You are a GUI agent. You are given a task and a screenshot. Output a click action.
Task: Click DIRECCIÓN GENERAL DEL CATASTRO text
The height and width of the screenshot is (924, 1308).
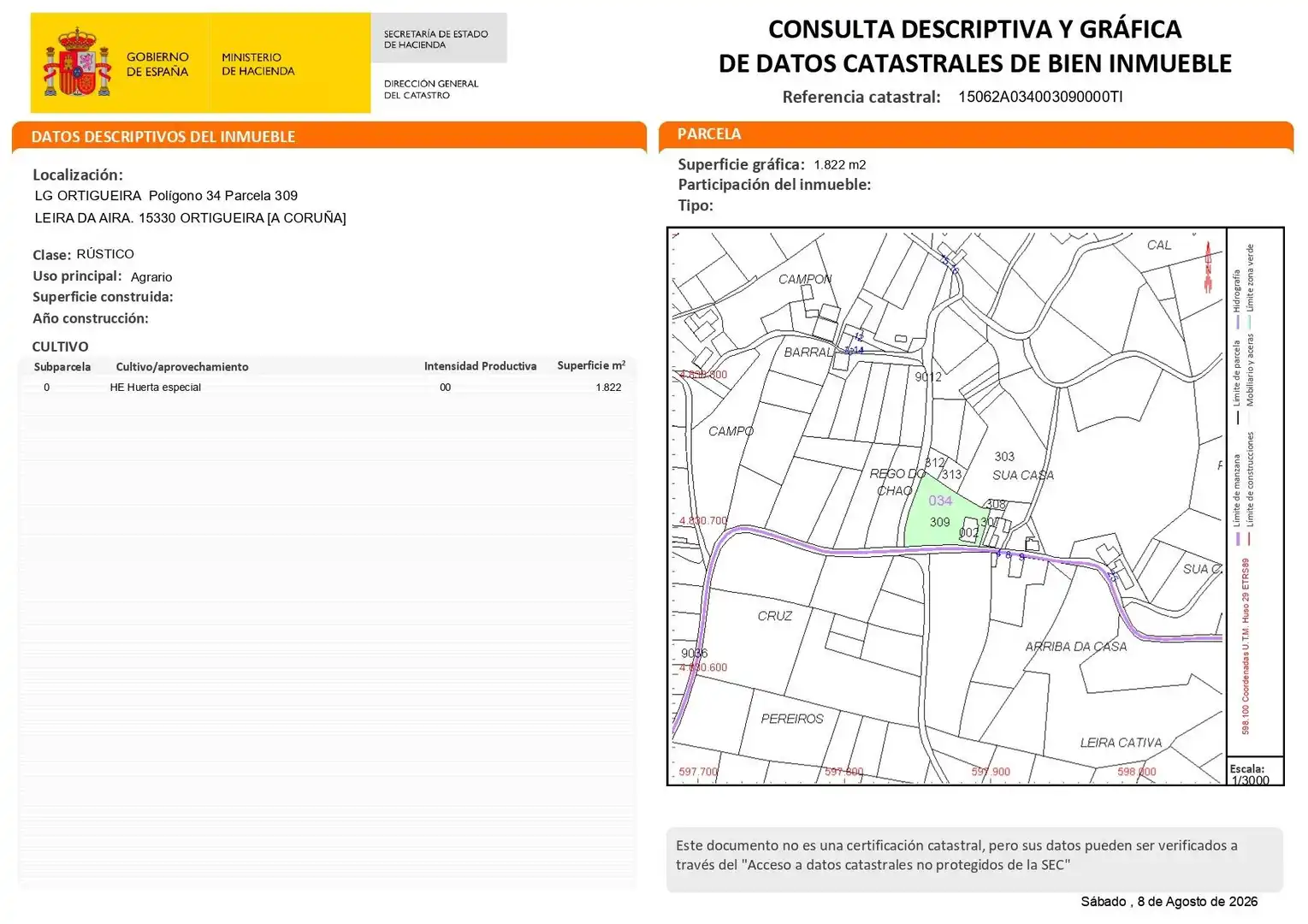tap(430, 89)
